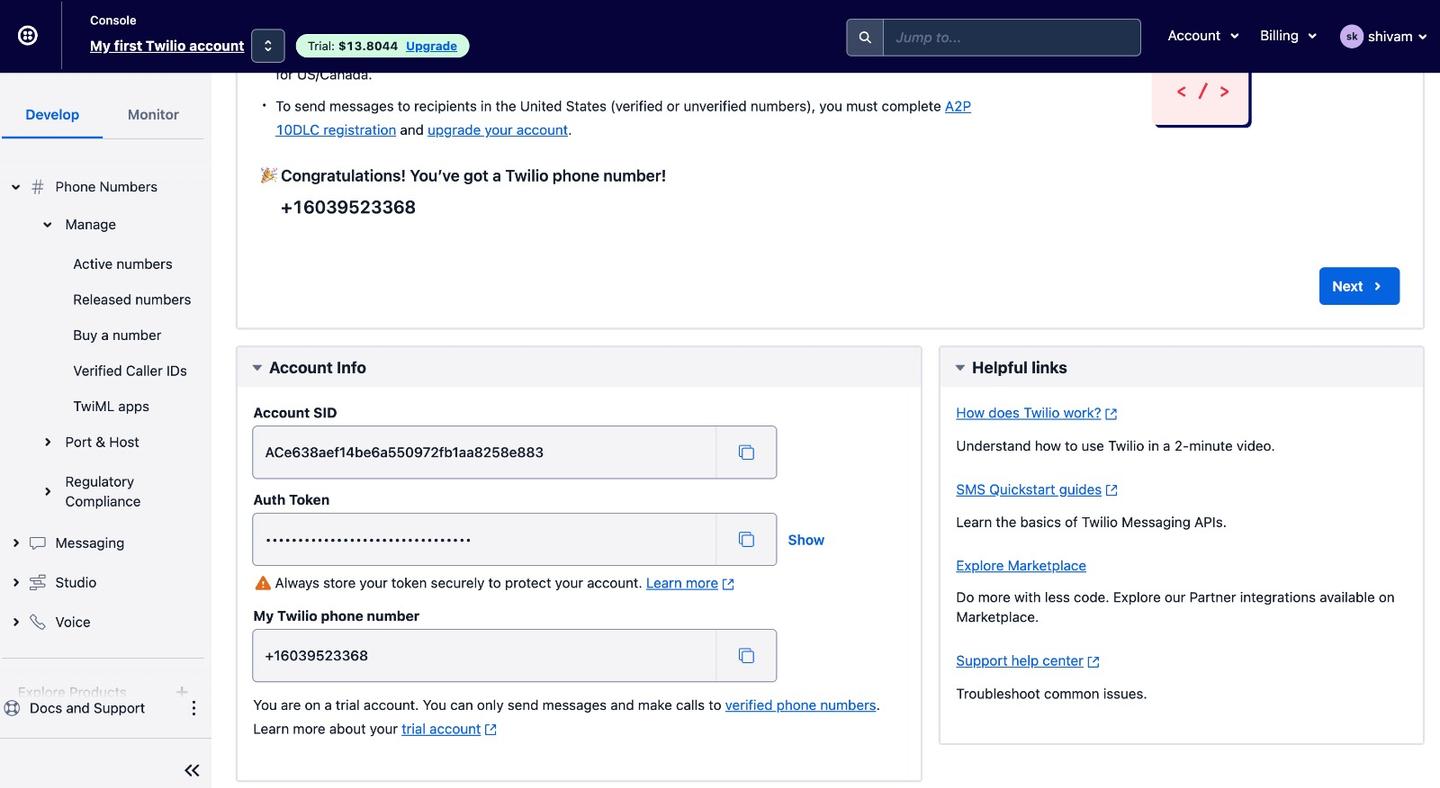This screenshot has height=788, width=1440.
Task: Open Buy a number page
Action: [117, 335]
